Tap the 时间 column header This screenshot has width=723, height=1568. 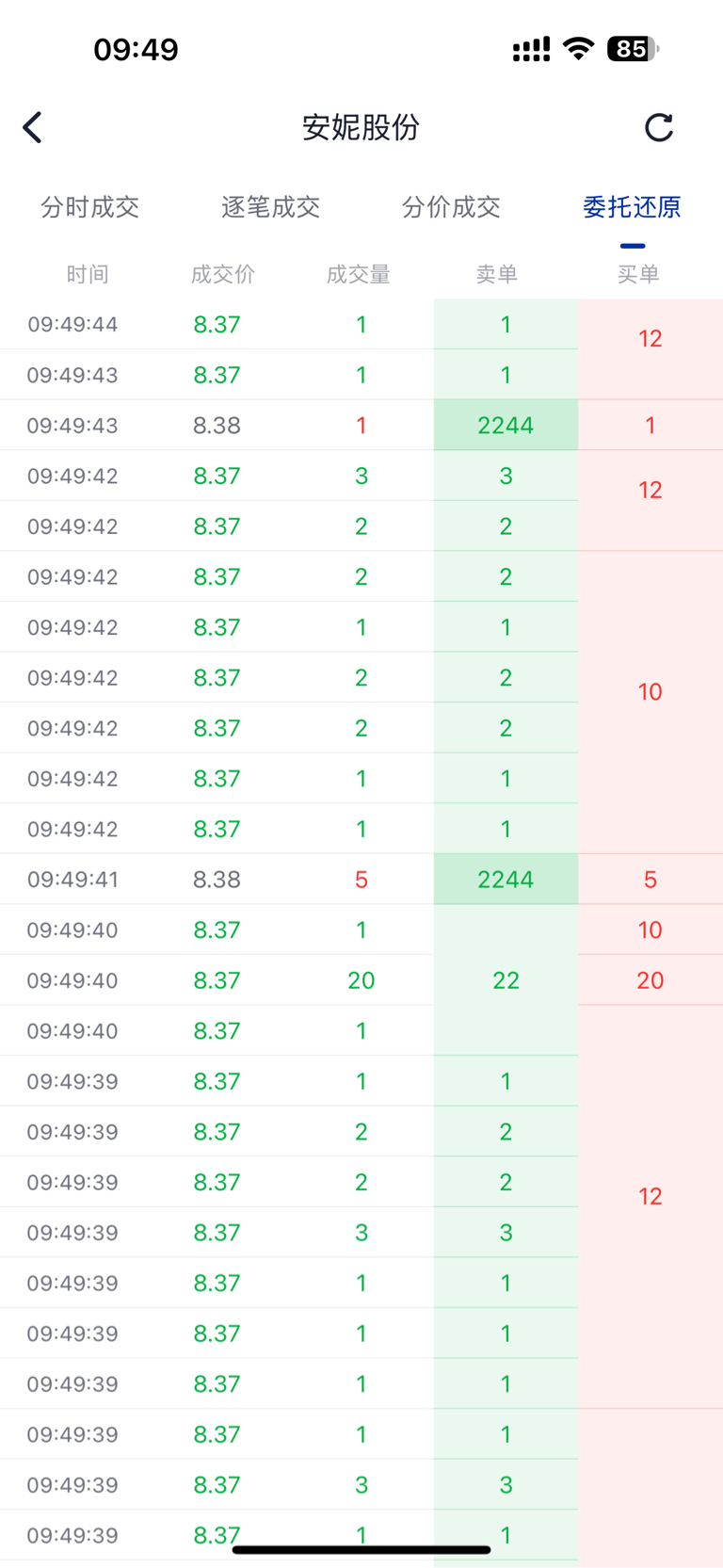click(88, 274)
